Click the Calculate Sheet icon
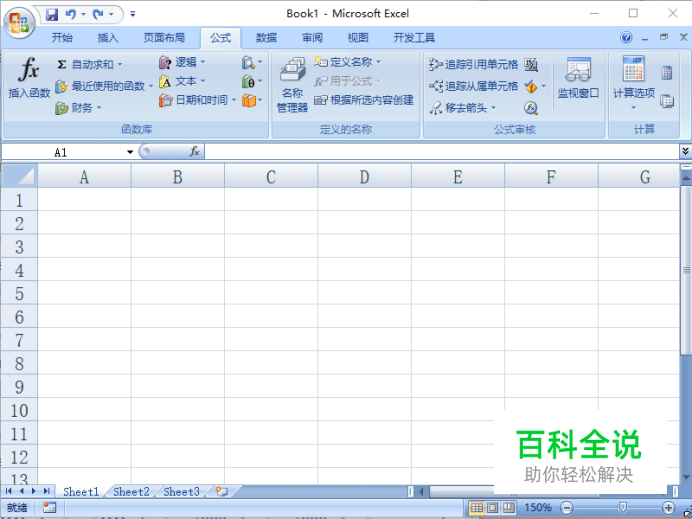This screenshot has width=692, height=519. pos(667,101)
